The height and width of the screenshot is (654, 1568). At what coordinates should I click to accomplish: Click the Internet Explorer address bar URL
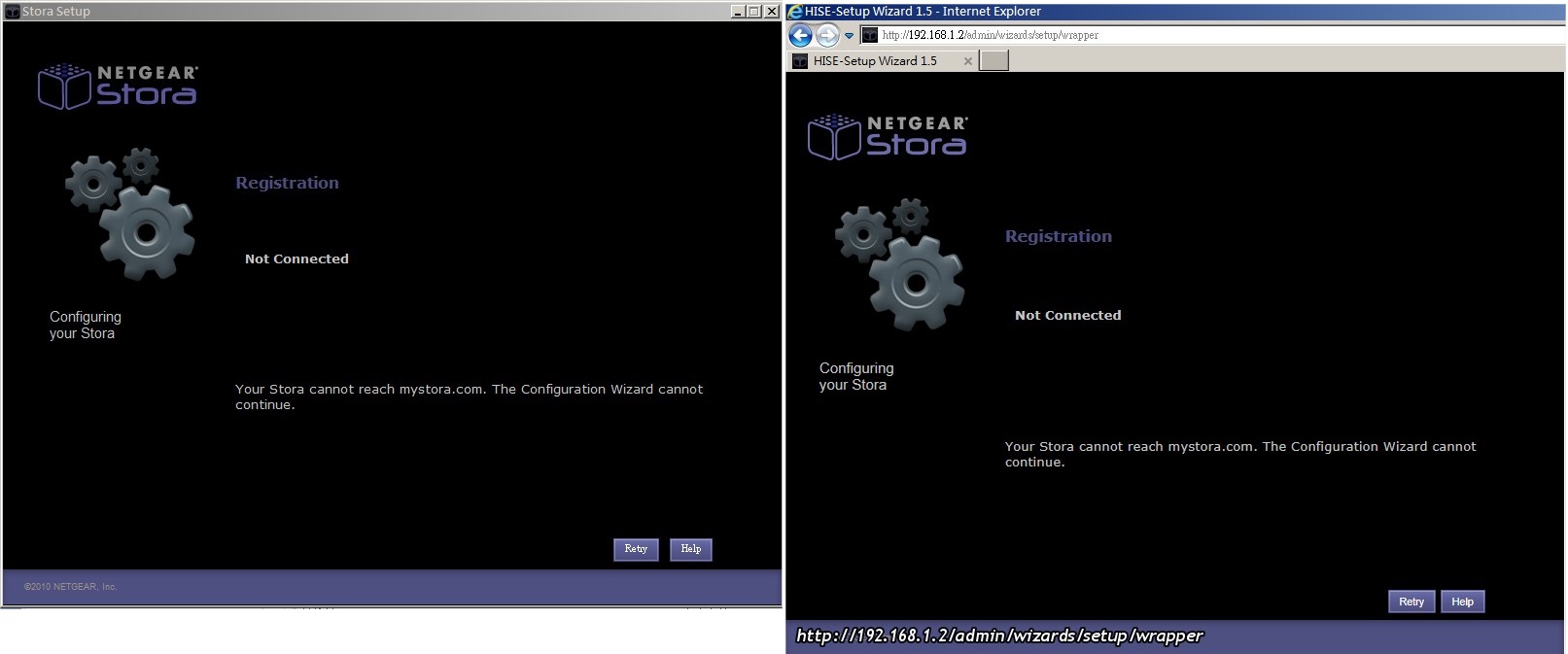pos(991,35)
